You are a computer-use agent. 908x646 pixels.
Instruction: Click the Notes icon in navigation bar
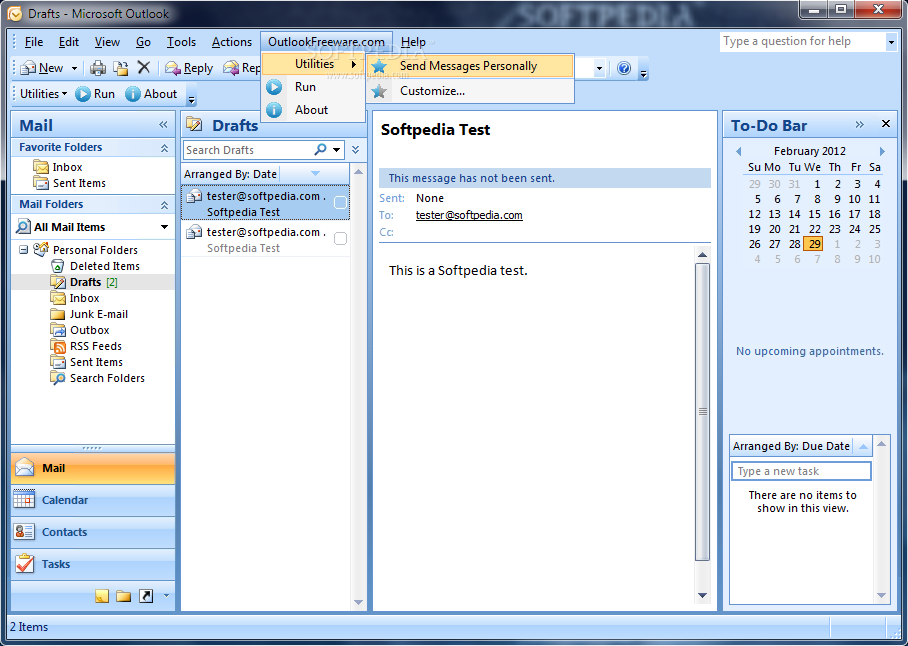102,596
